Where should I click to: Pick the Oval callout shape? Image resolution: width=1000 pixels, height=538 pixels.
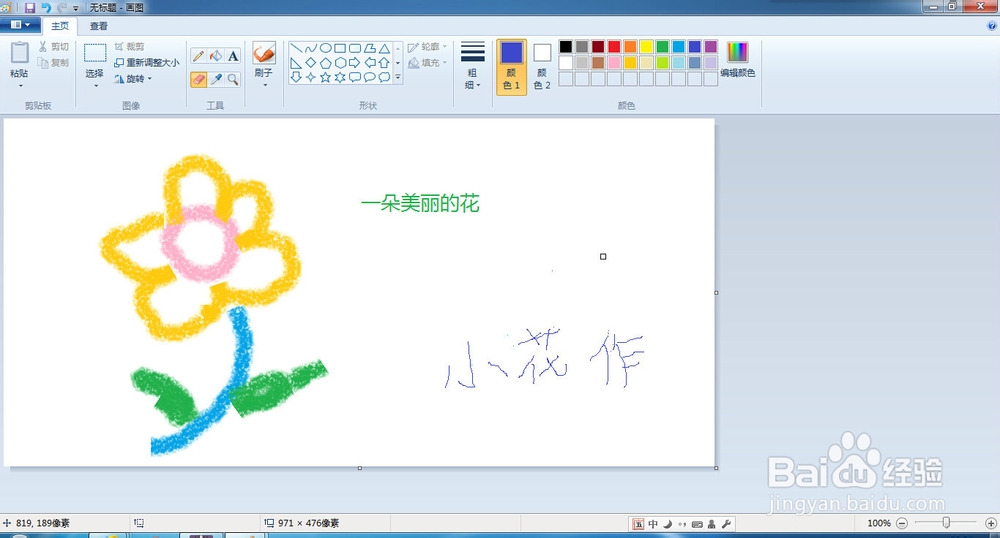pyautogui.click(x=369, y=77)
